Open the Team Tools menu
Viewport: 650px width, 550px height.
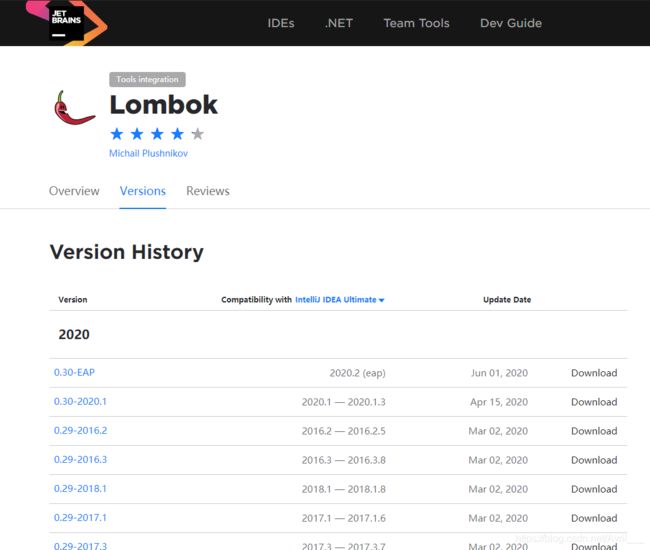[x=416, y=23]
